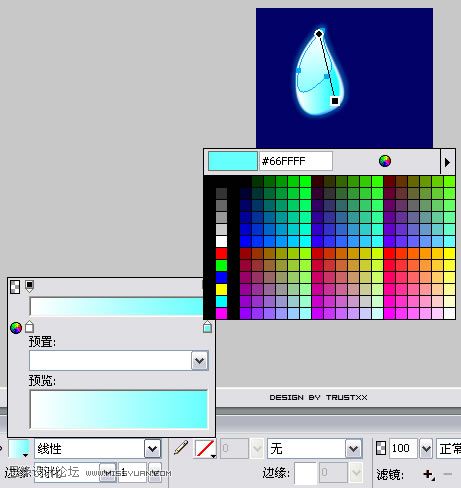Viewport: 461px width, 488px height.
Task: Expand the 预置 preset dropdown
Action: (199, 361)
